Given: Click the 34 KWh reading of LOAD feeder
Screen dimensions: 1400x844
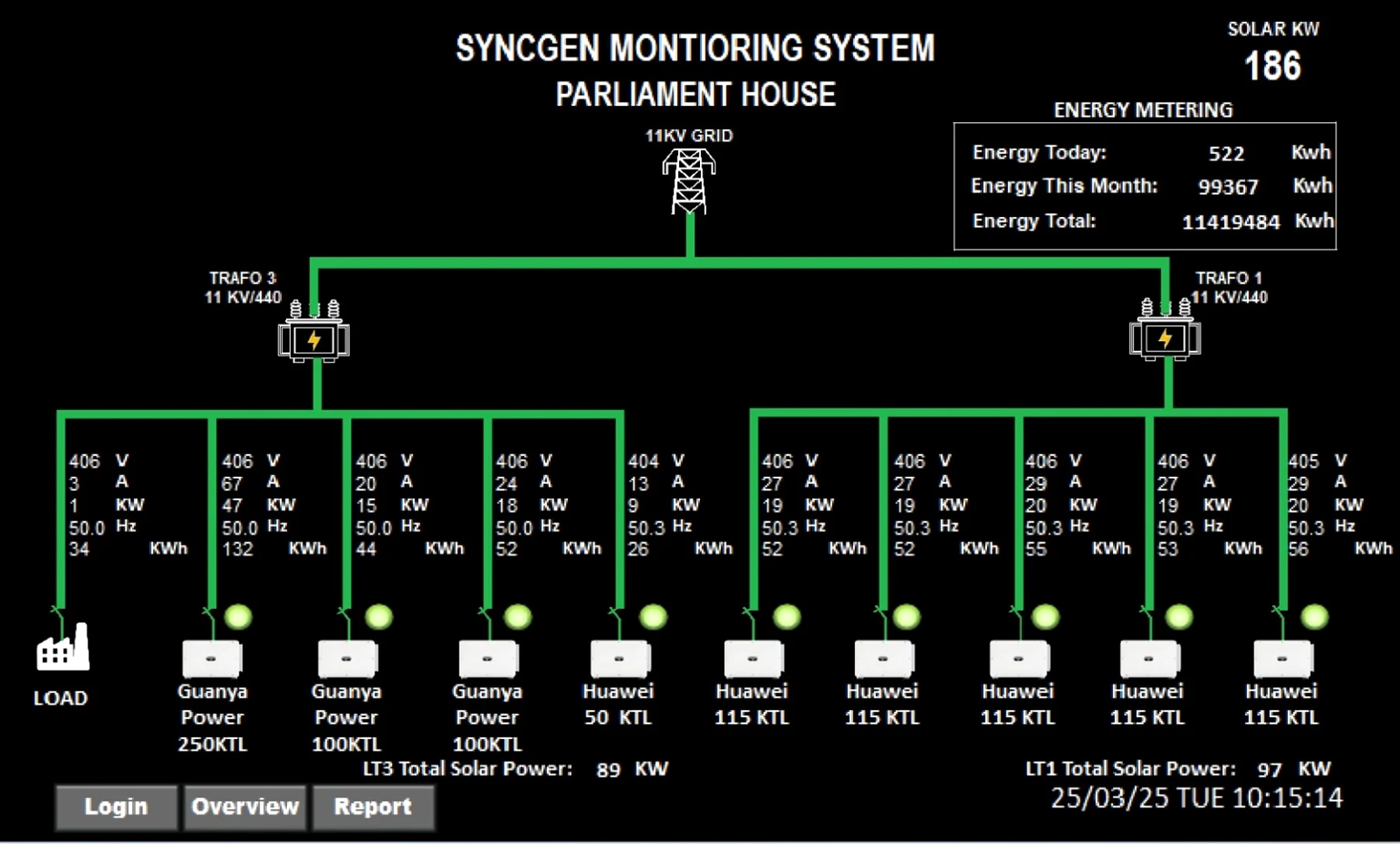Looking at the screenshot, I should click(x=79, y=549).
